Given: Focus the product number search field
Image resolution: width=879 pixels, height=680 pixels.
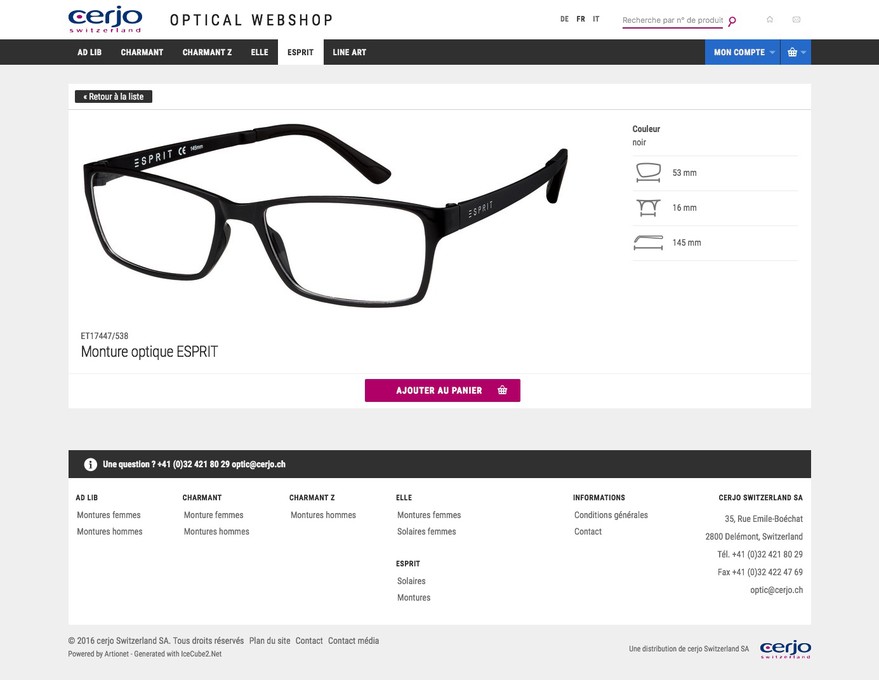Looking at the screenshot, I should click(x=672, y=20).
